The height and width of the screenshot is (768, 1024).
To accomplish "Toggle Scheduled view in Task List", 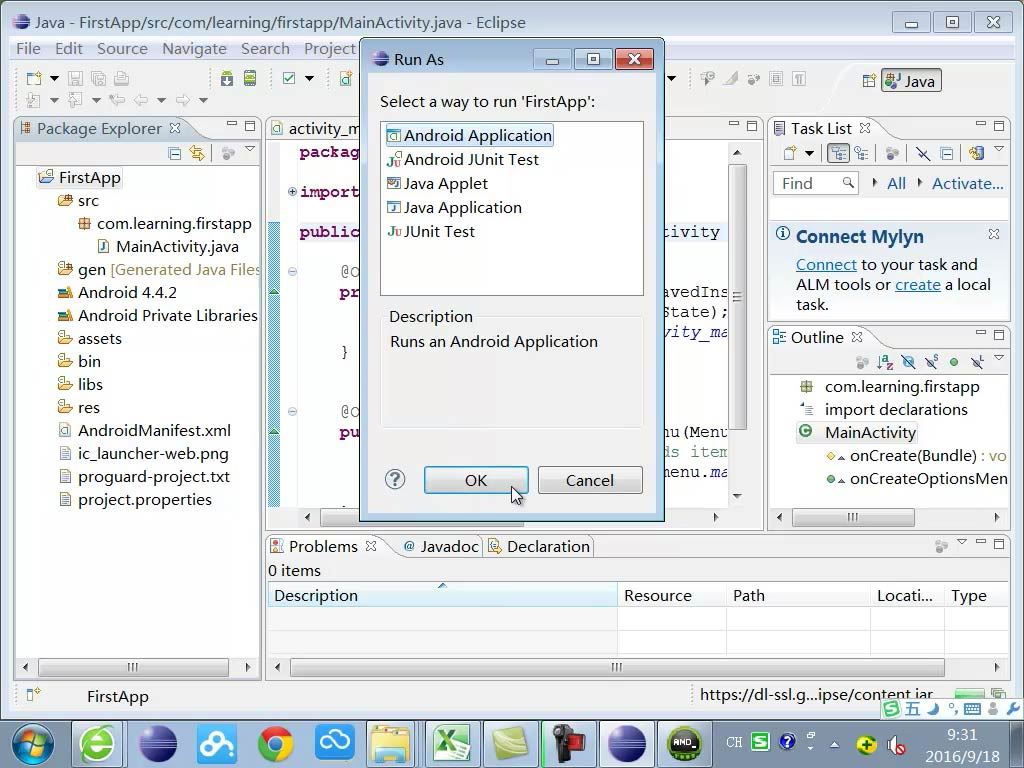I will (861, 153).
